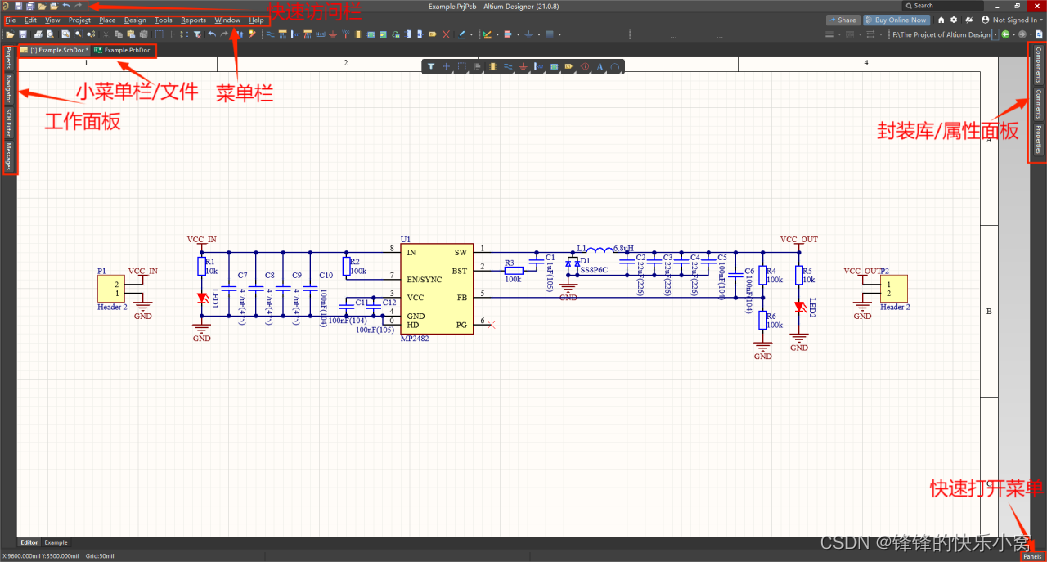Select the MP2482 U1 chip in the schematic
Screen dimensions: 1047x562
437,289
